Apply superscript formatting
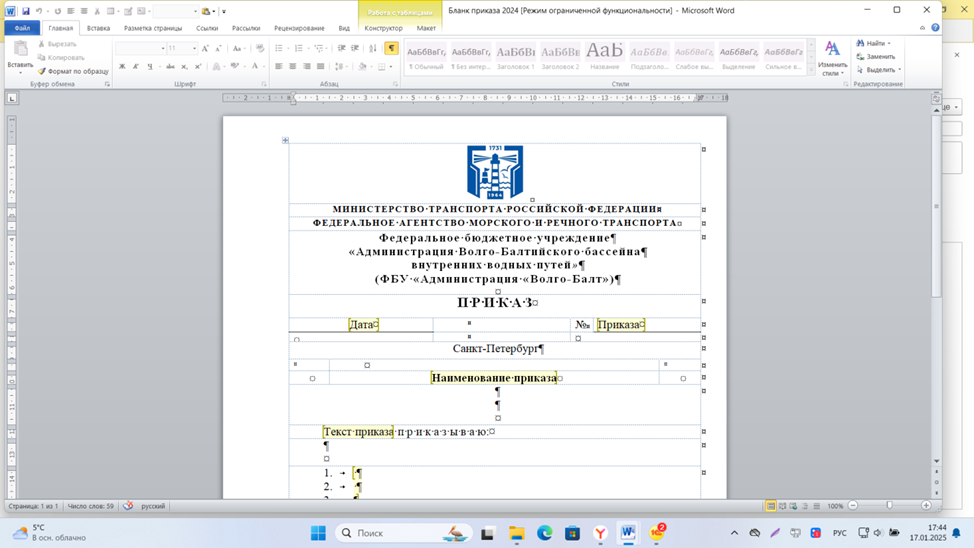The image size is (974, 548). pyautogui.click(x=198, y=66)
